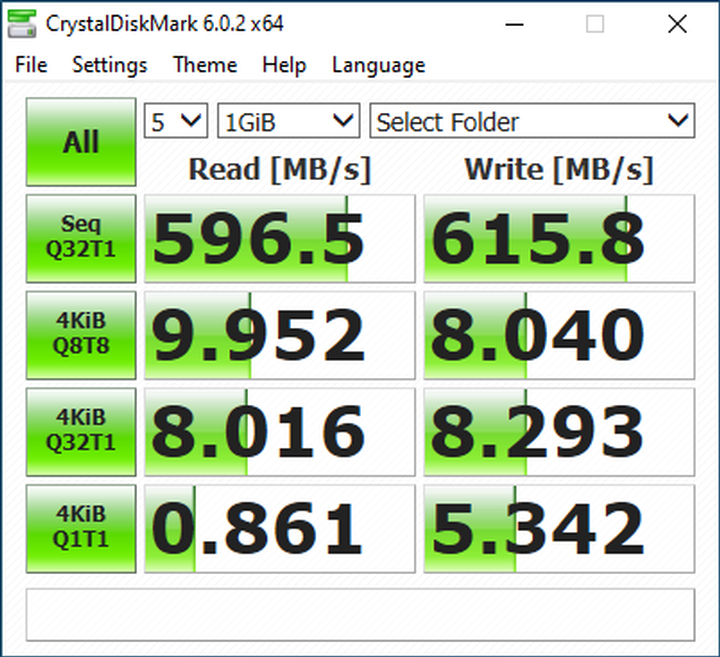This screenshot has height=657, width=720.
Task: Start the 4KiB Q8T8 test
Action: pyautogui.click(x=81, y=335)
